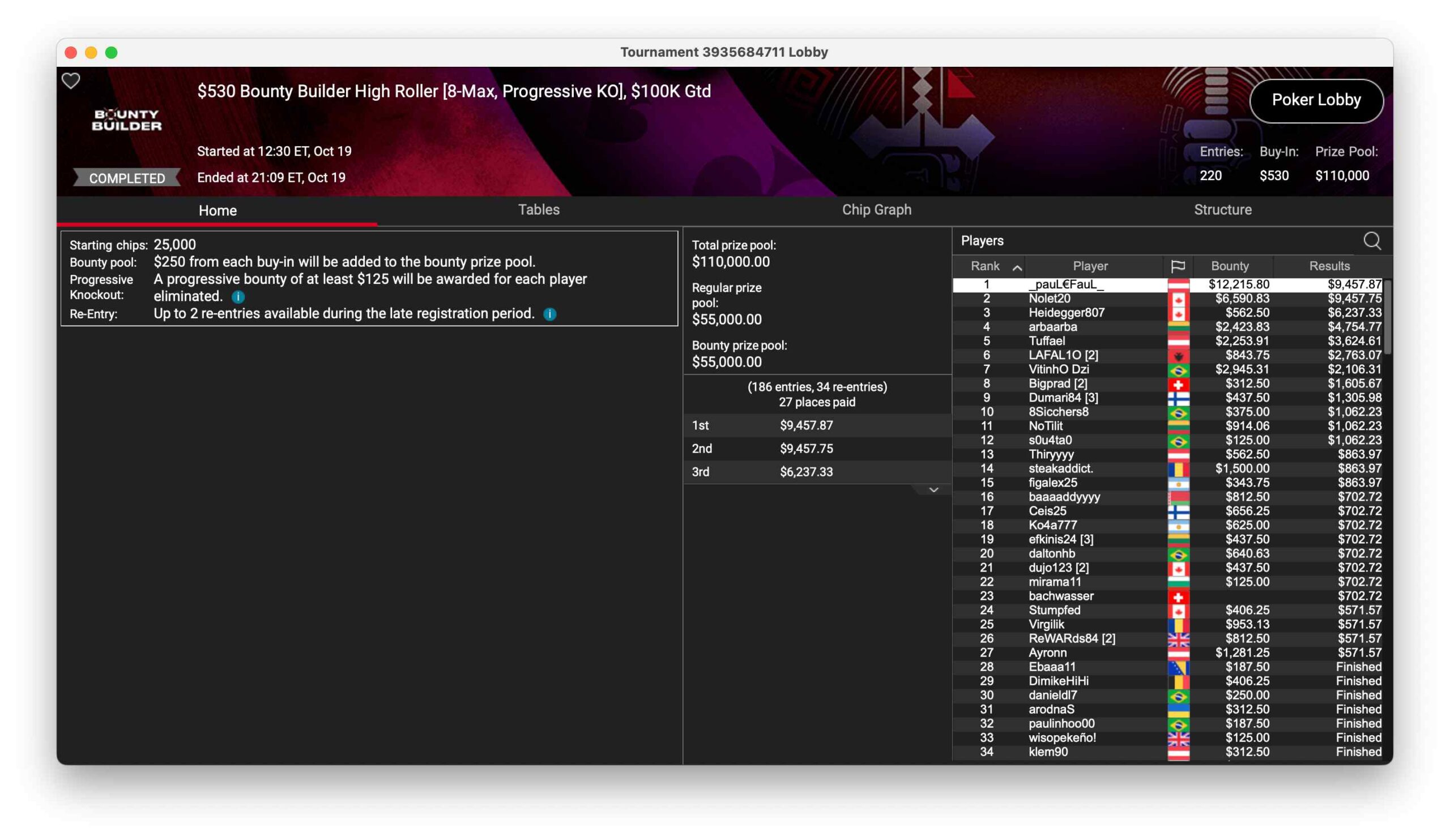Sort by the Bounty column header
Screen dimensions: 1450x840
[1230, 266]
